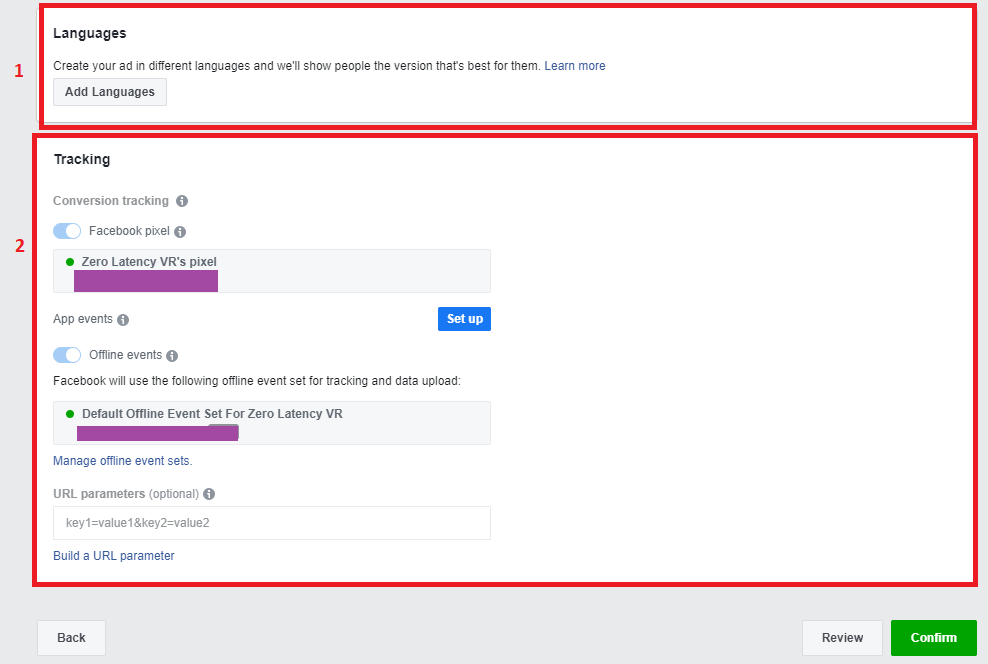Click the Facebook pixel info icon
The image size is (988, 664).
tap(180, 232)
